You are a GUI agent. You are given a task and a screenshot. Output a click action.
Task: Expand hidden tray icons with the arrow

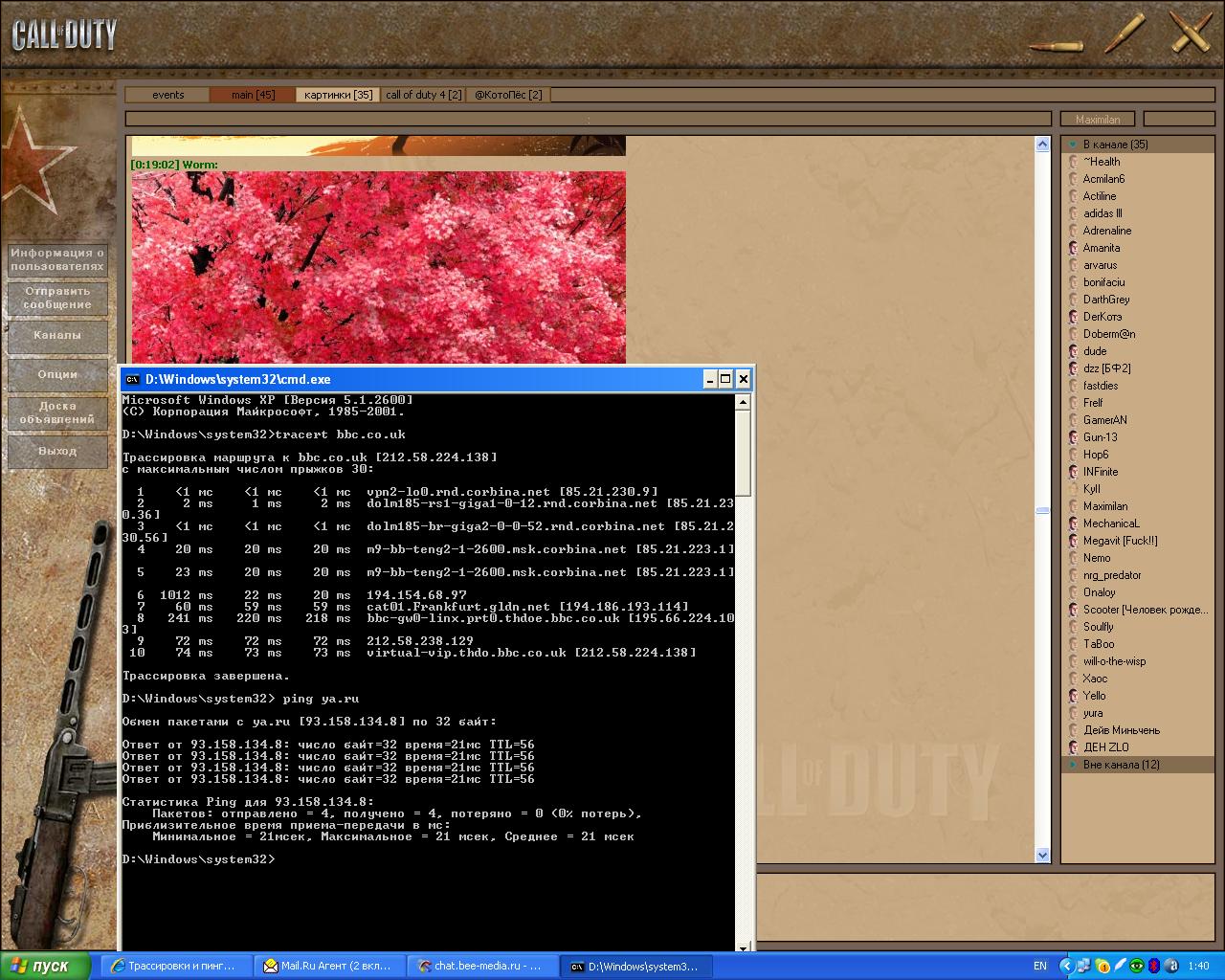[x=1068, y=967]
